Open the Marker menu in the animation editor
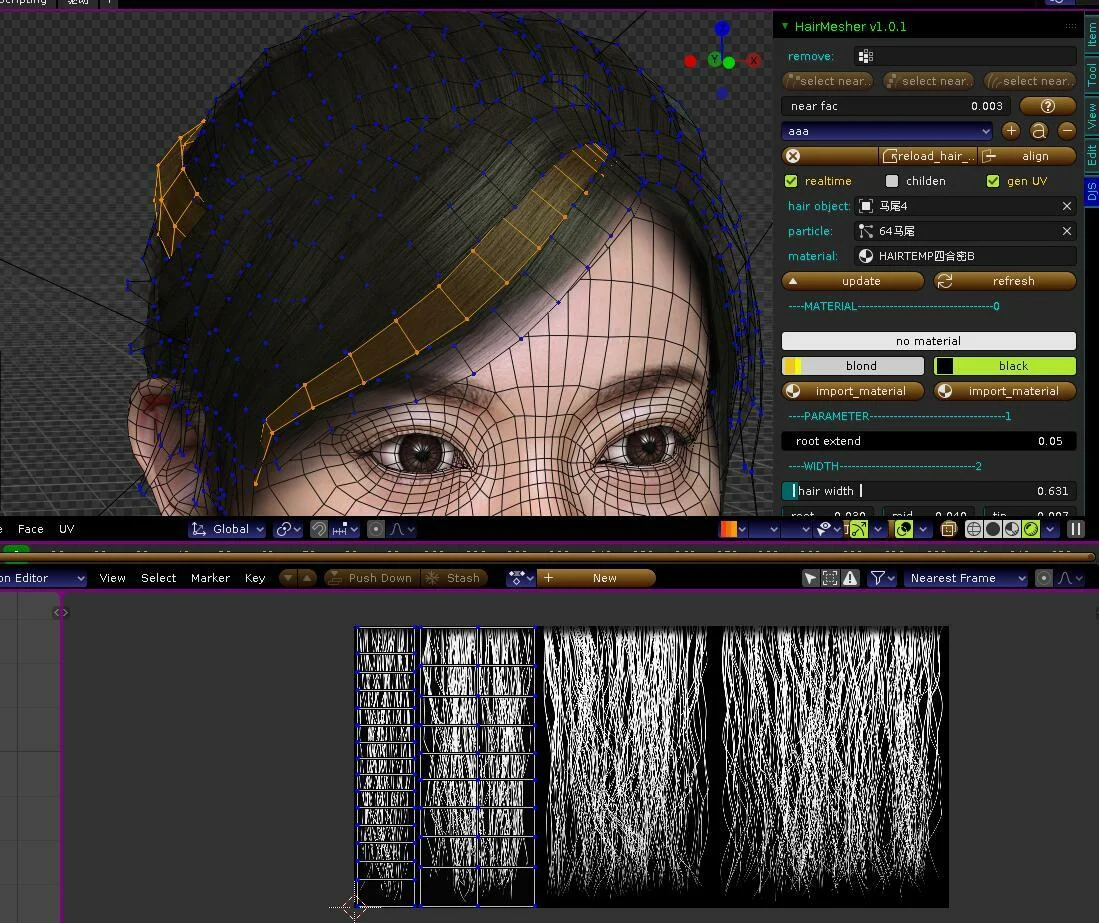The height and width of the screenshot is (923, 1099). pos(210,578)
